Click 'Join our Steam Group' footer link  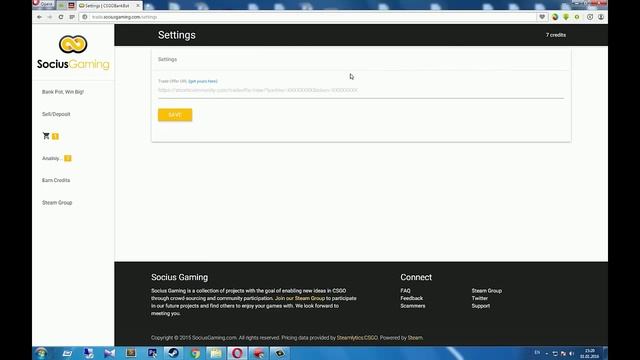[300, 298]
